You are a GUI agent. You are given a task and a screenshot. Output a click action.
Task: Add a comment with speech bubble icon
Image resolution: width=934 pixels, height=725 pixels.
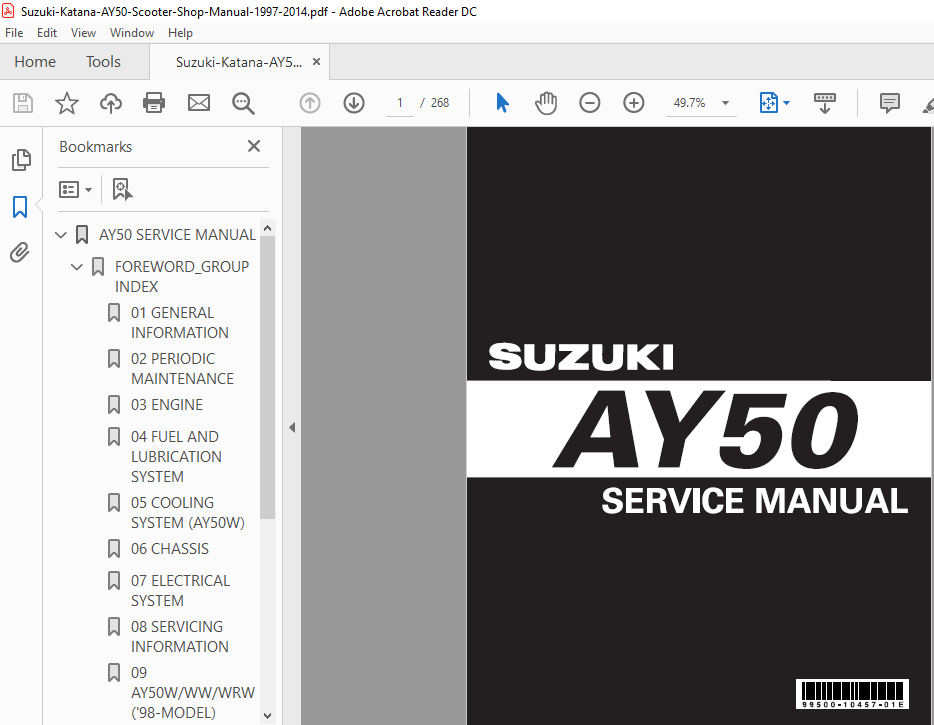tap(889, 103)
